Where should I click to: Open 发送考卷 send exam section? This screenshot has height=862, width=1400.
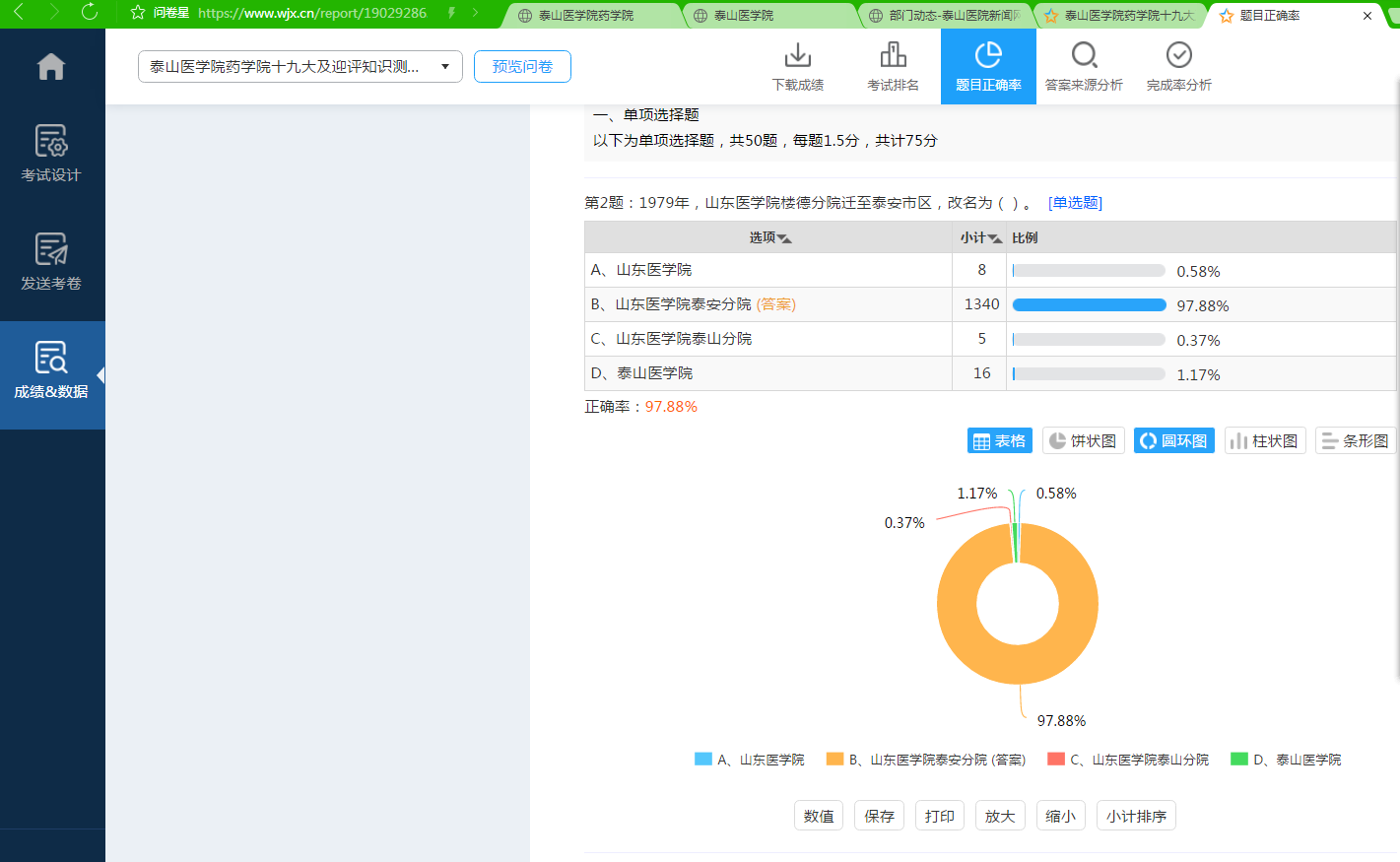pyautogui.click(x=51, y=261)
